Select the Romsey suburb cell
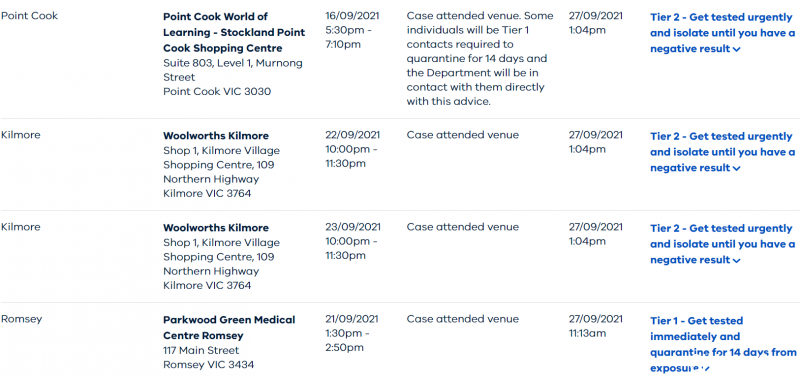The height and width of the screenshot is (376, 800). (x=21, y=319)
